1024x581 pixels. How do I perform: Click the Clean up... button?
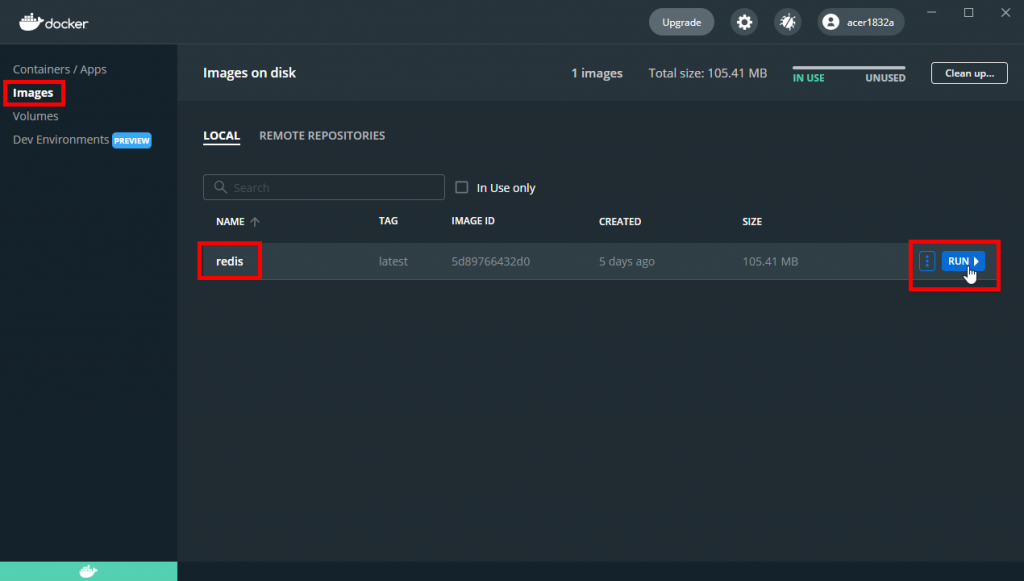pos(969,73)
